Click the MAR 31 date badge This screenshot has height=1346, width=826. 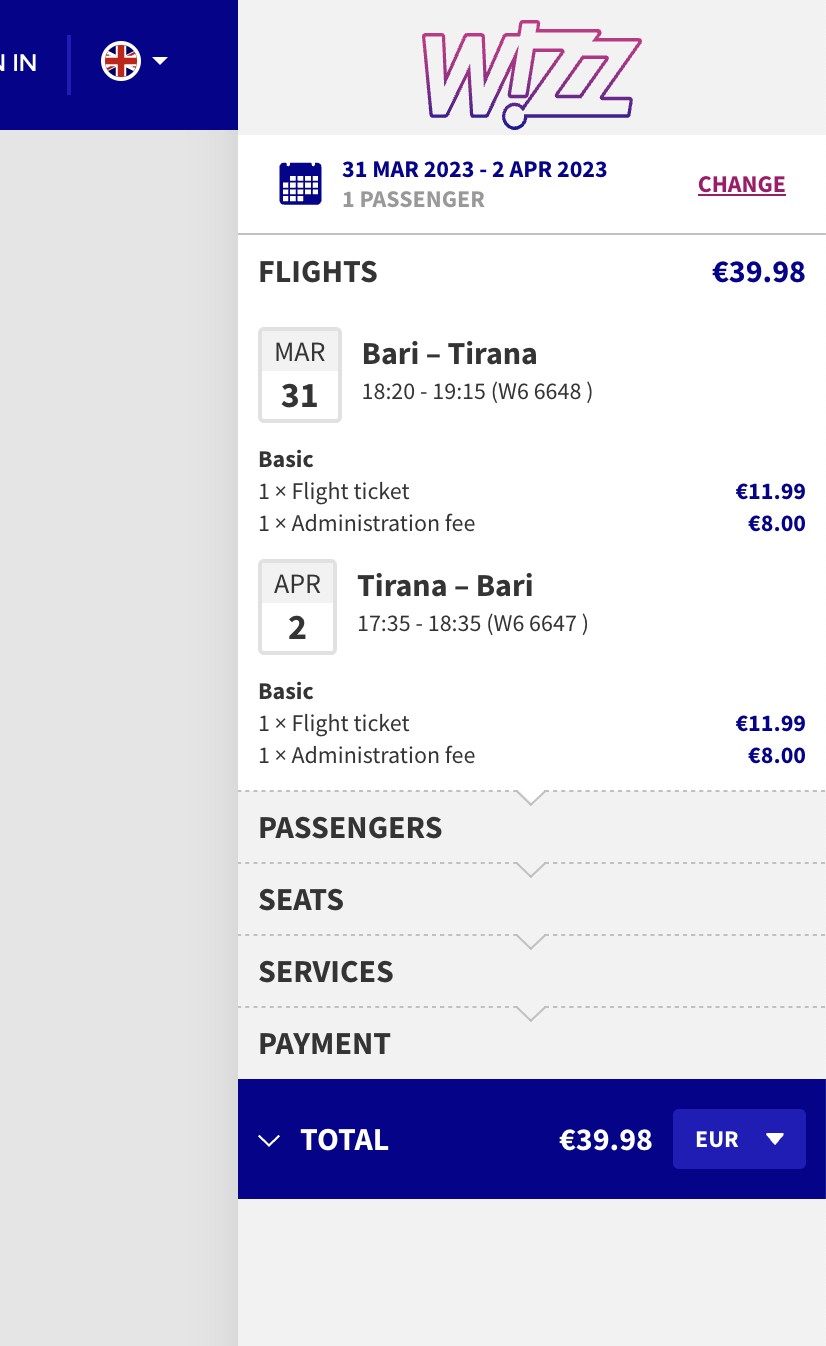point(300,375)
